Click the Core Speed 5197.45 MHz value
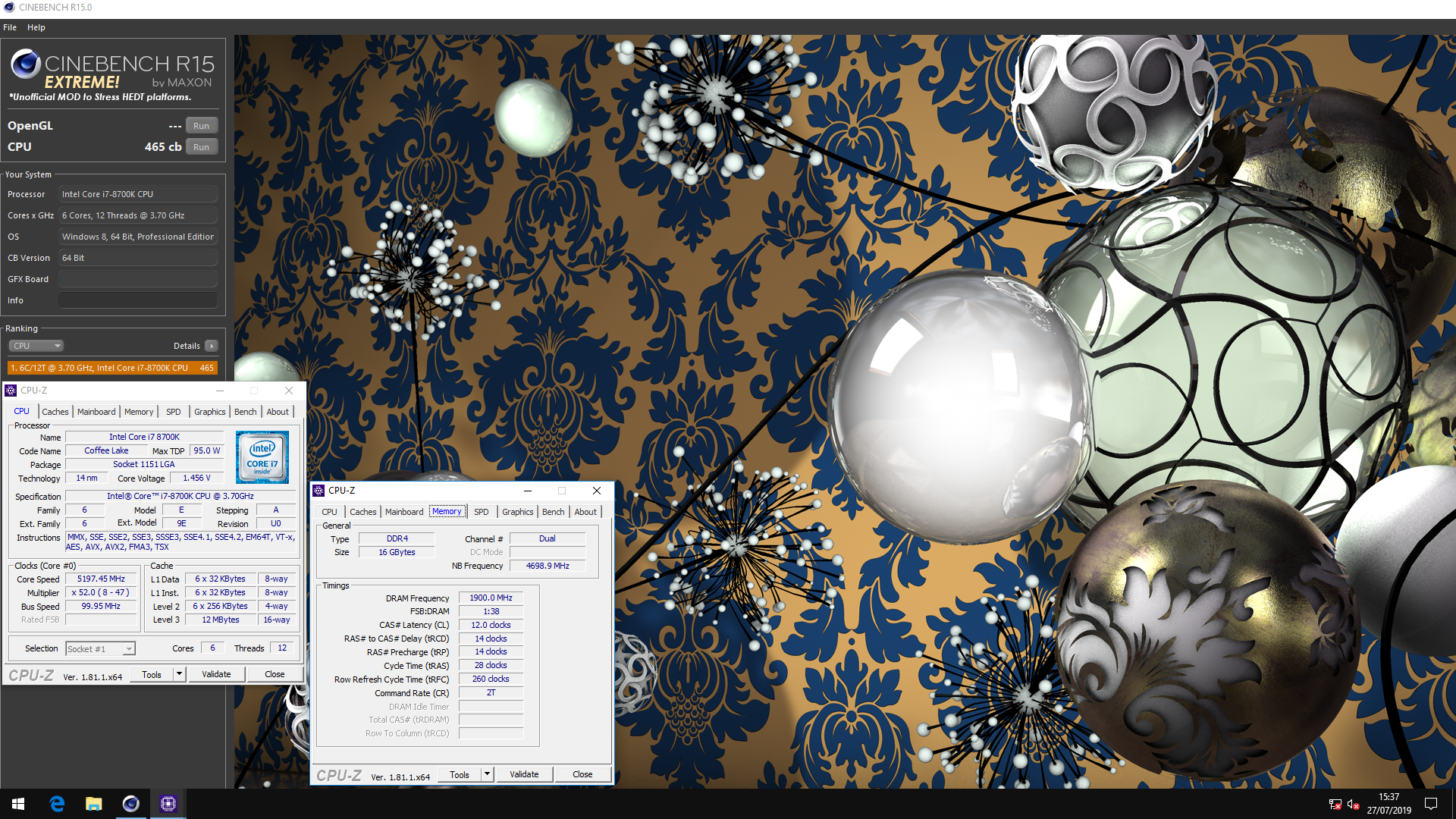 click(x=101, y=579)
